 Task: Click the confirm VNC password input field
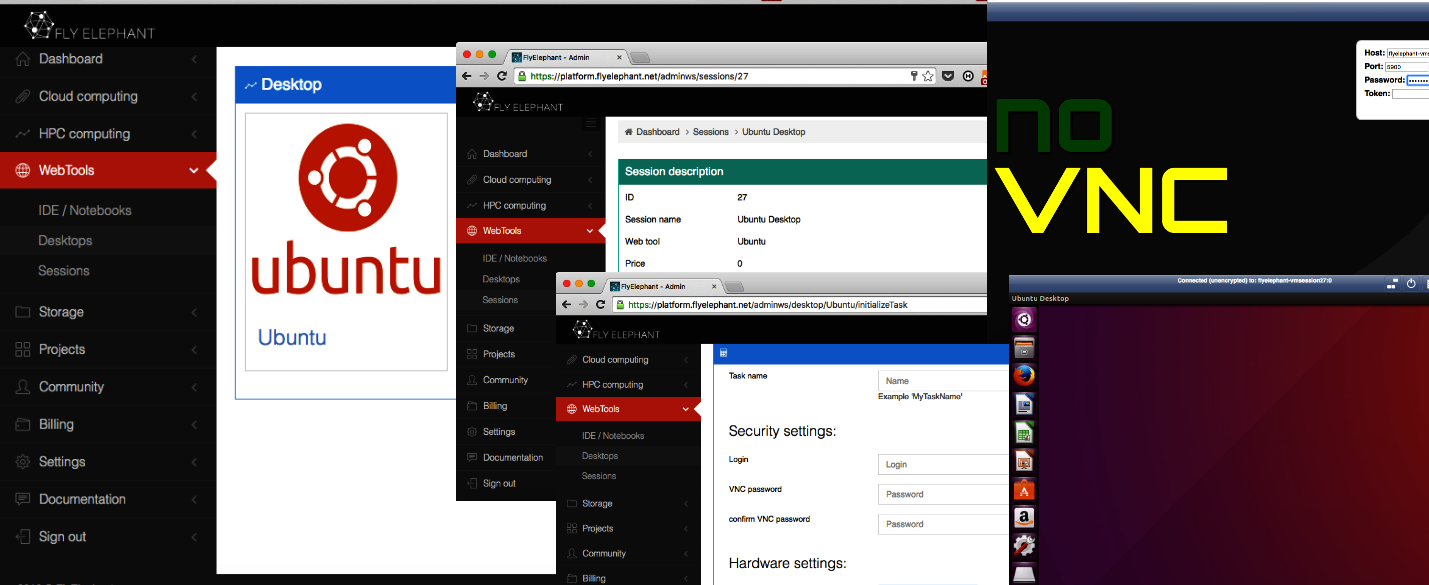click(943, 524)
